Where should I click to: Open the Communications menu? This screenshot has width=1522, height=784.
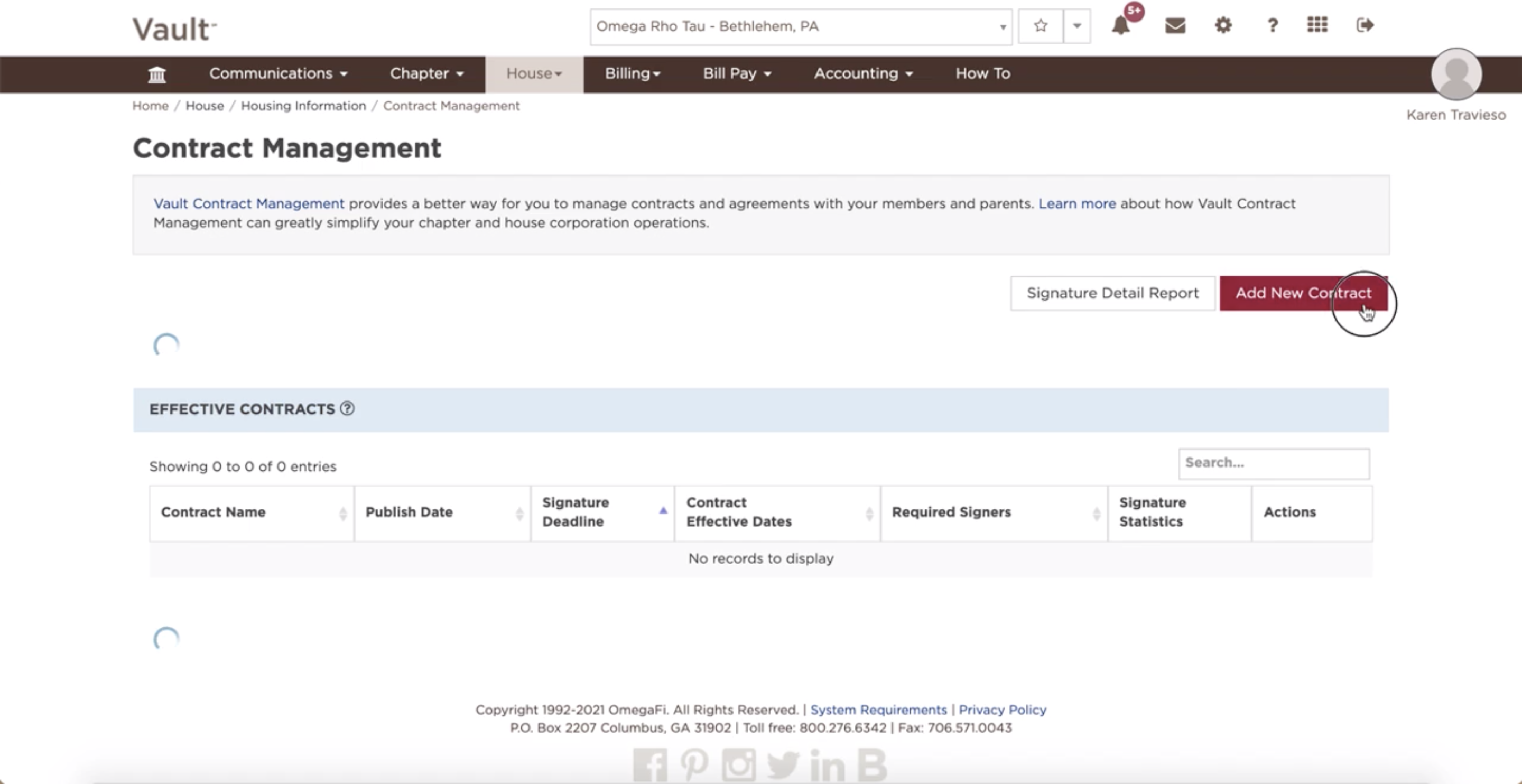pyautogui.click(x=277, y=74)
